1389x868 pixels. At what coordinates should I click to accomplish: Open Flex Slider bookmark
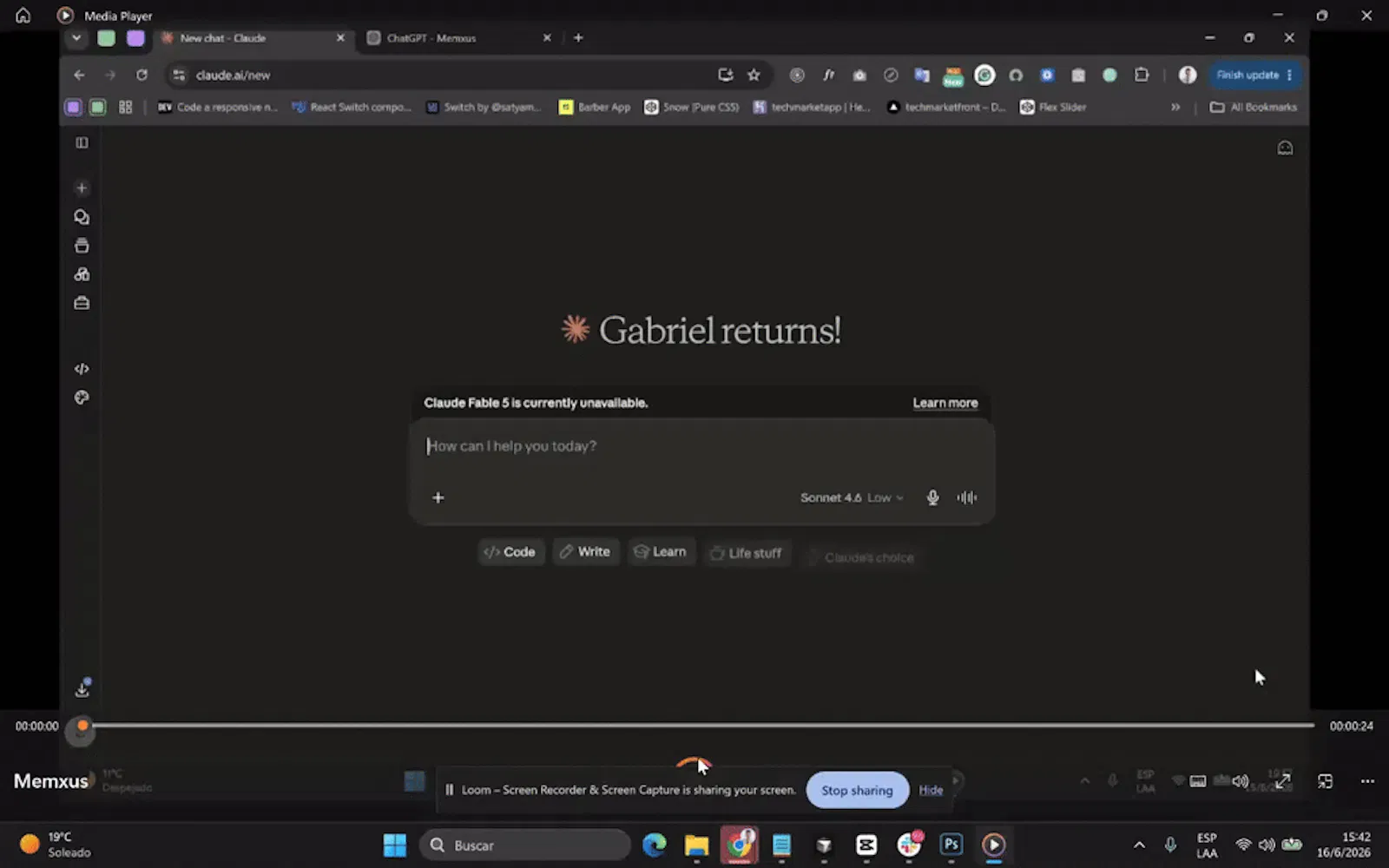(1053, 107)
